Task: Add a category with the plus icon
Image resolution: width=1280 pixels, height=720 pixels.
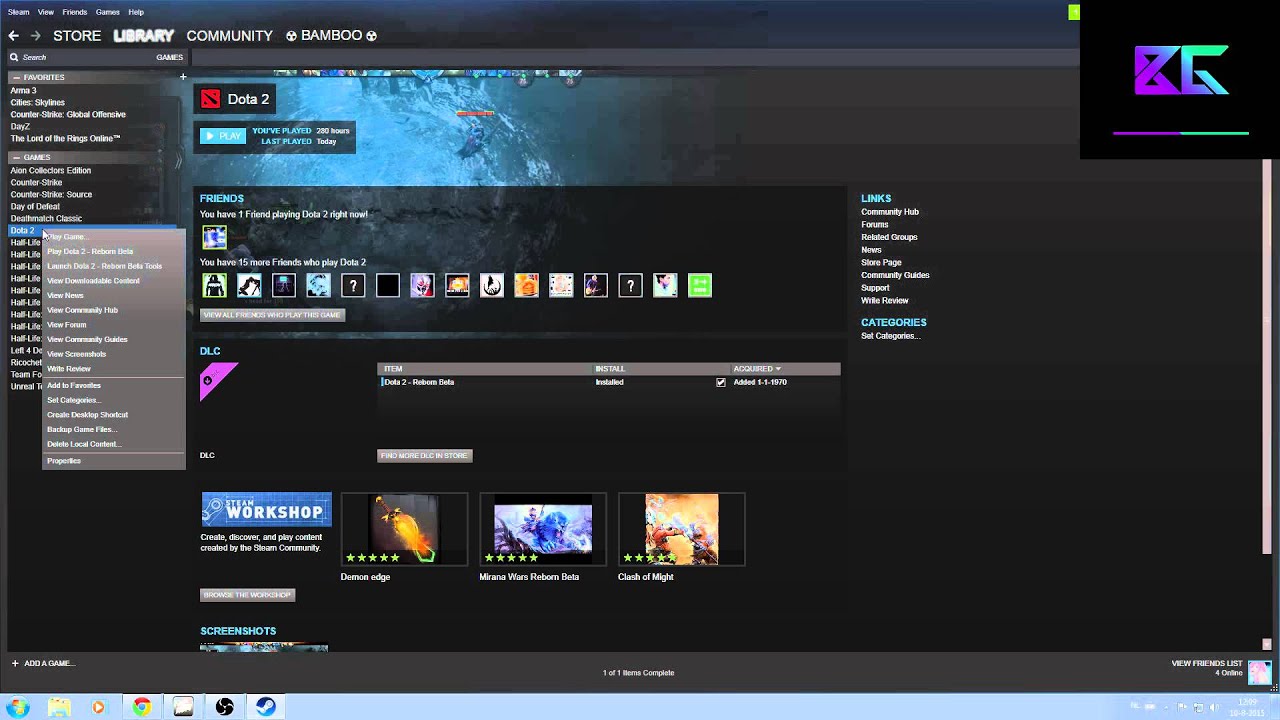Action: 183,77
